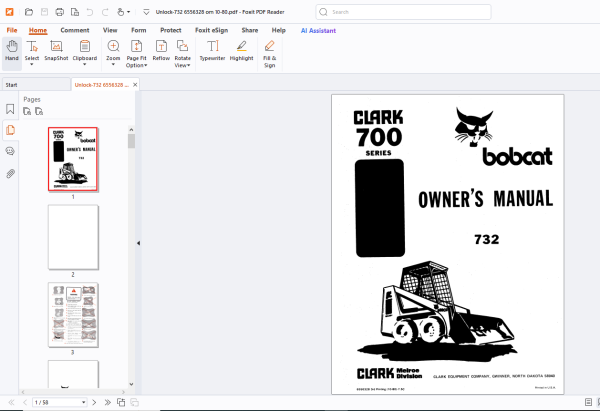The height and width of the screenshot is (411, 600).
Task: Open the File menu
Action: pos(12,30)
